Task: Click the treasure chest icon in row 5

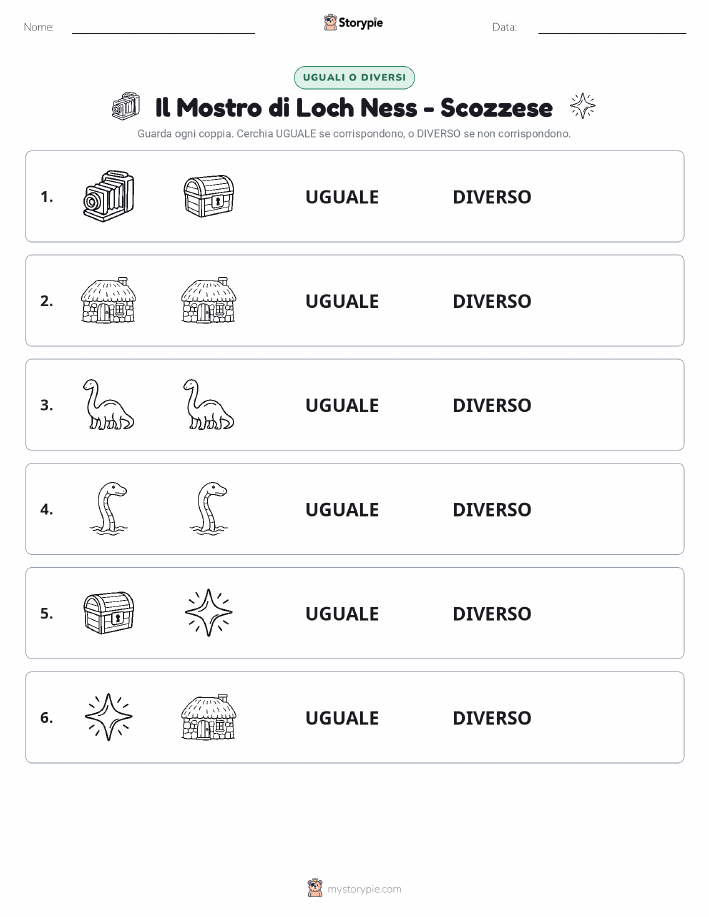Action: point(108,612)
